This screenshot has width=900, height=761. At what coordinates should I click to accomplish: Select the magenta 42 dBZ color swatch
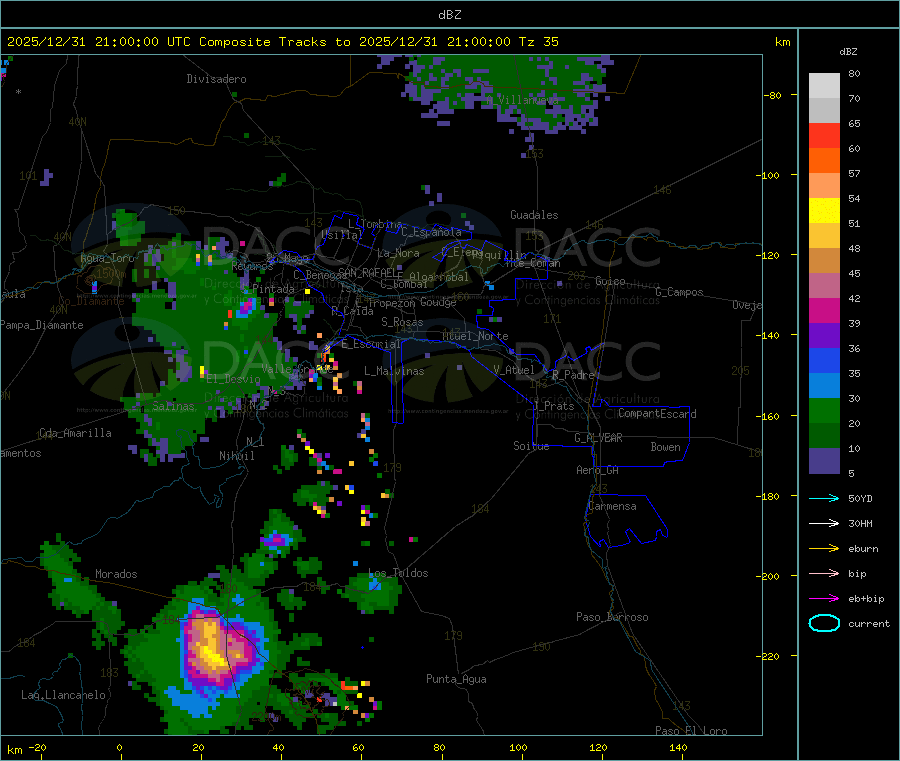(824, 310)
